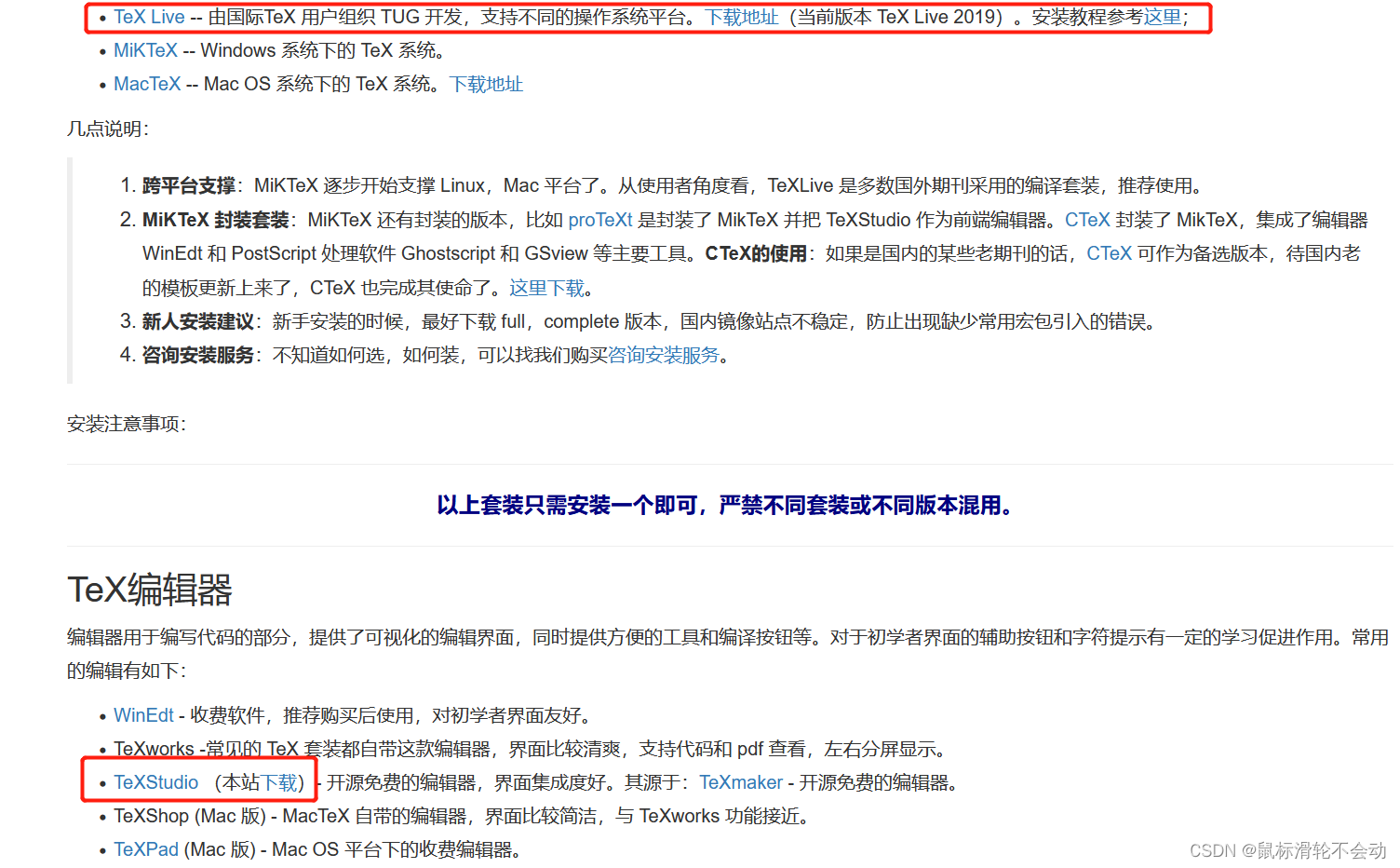The width and height of the screenshot is (1400, 868).
Task: Click the TeXShop (Mac 版) entry text
Action: click(464, 816)
